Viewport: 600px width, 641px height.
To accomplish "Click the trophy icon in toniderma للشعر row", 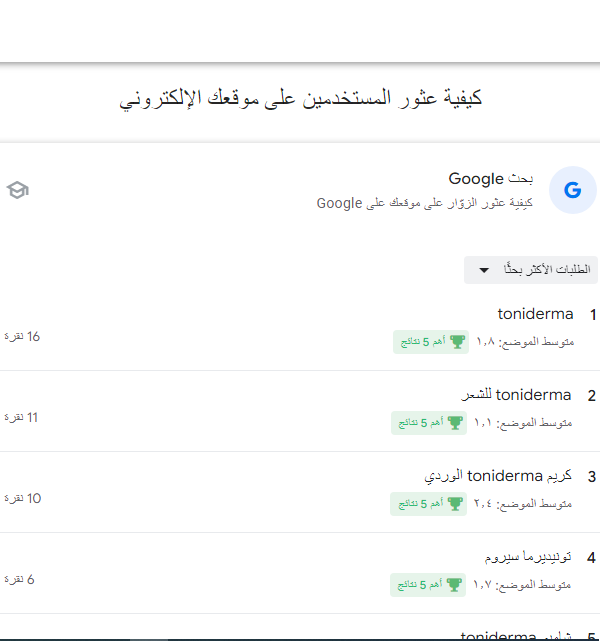I will coord(455,423).
